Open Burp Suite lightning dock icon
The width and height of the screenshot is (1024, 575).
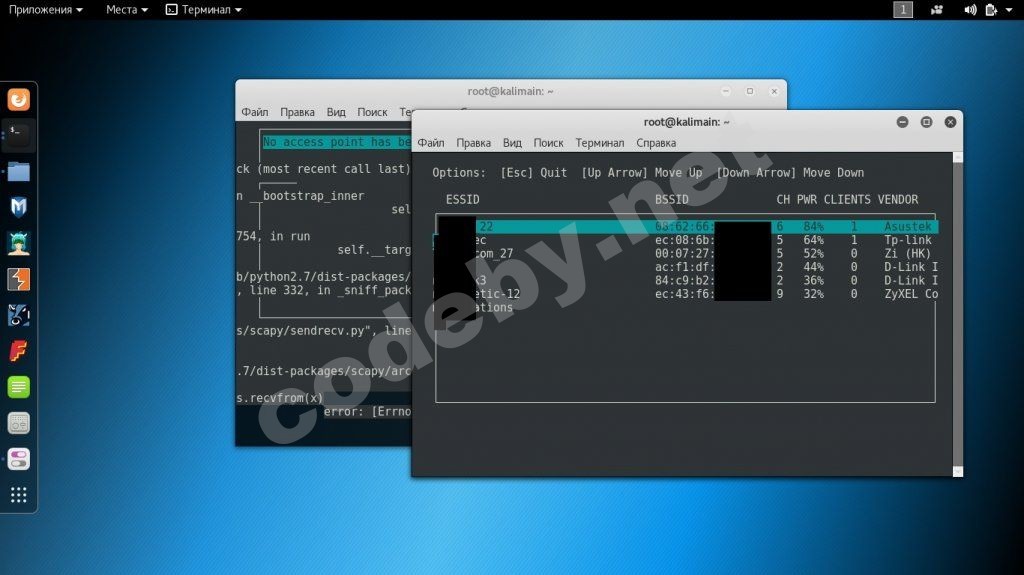coord(18,279)
